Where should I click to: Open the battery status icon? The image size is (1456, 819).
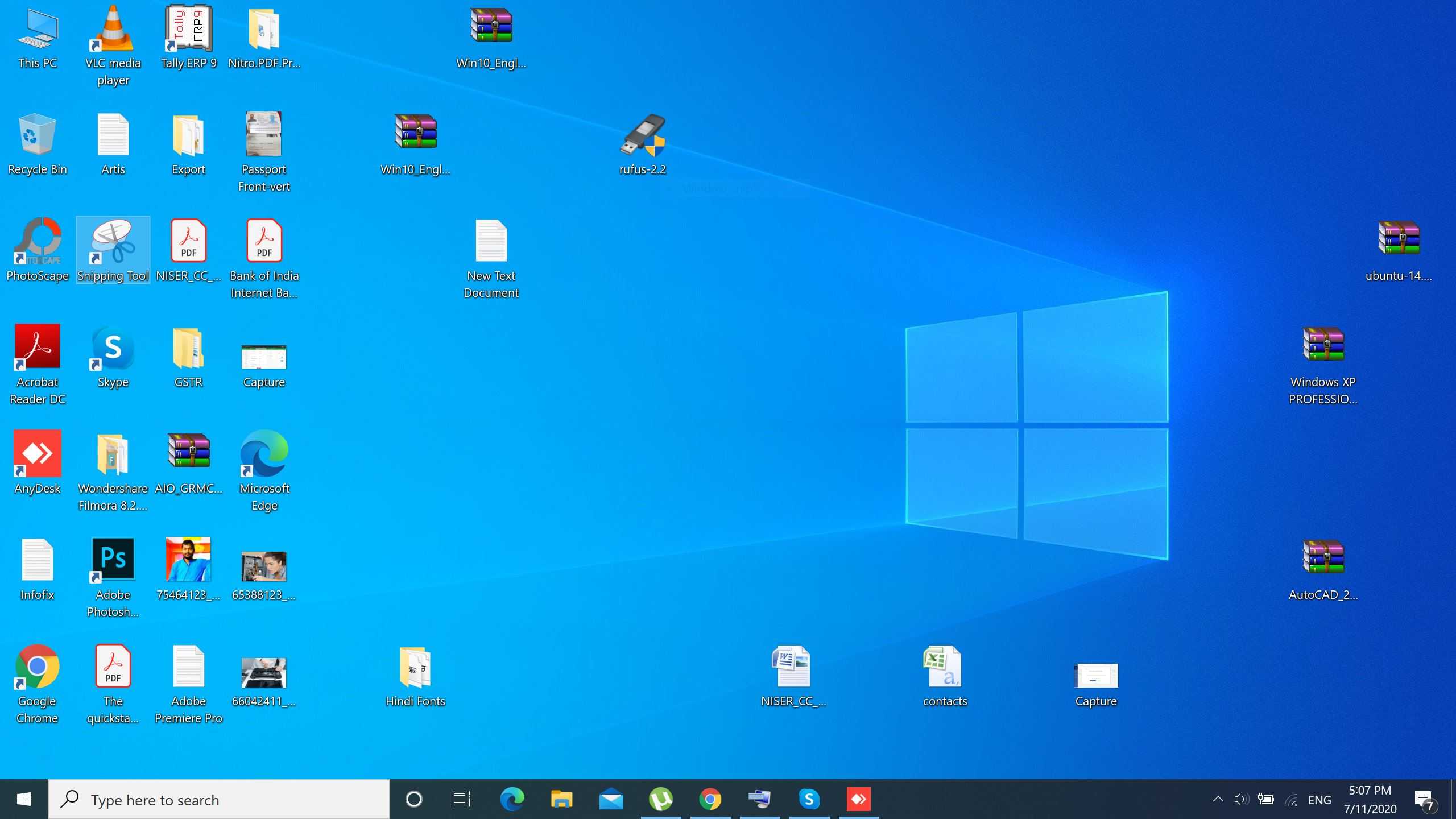pyautogui.click(x=1266, y=799)
